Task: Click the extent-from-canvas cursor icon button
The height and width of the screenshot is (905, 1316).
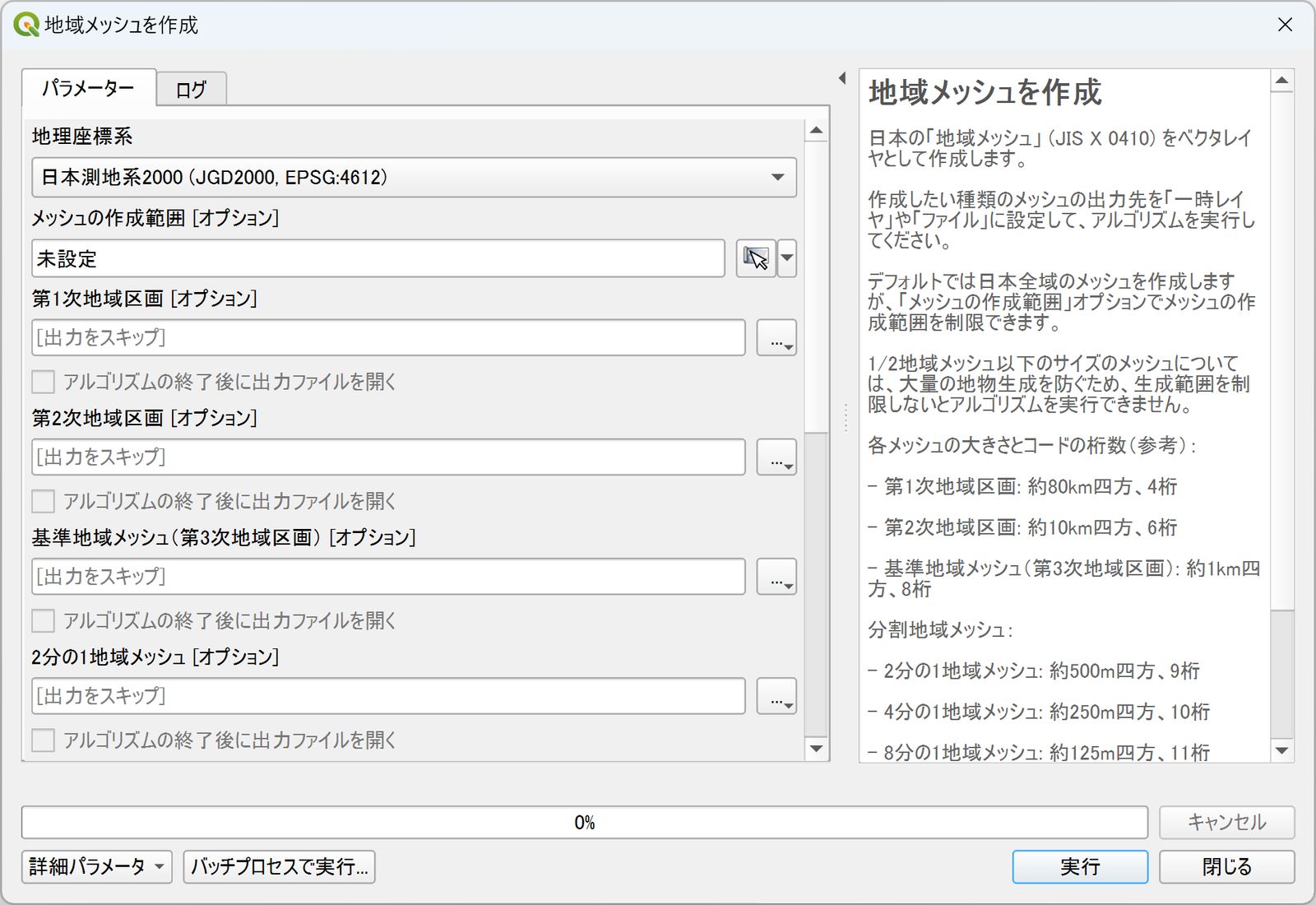Action: pyautogui.click(x=756, y=258)
